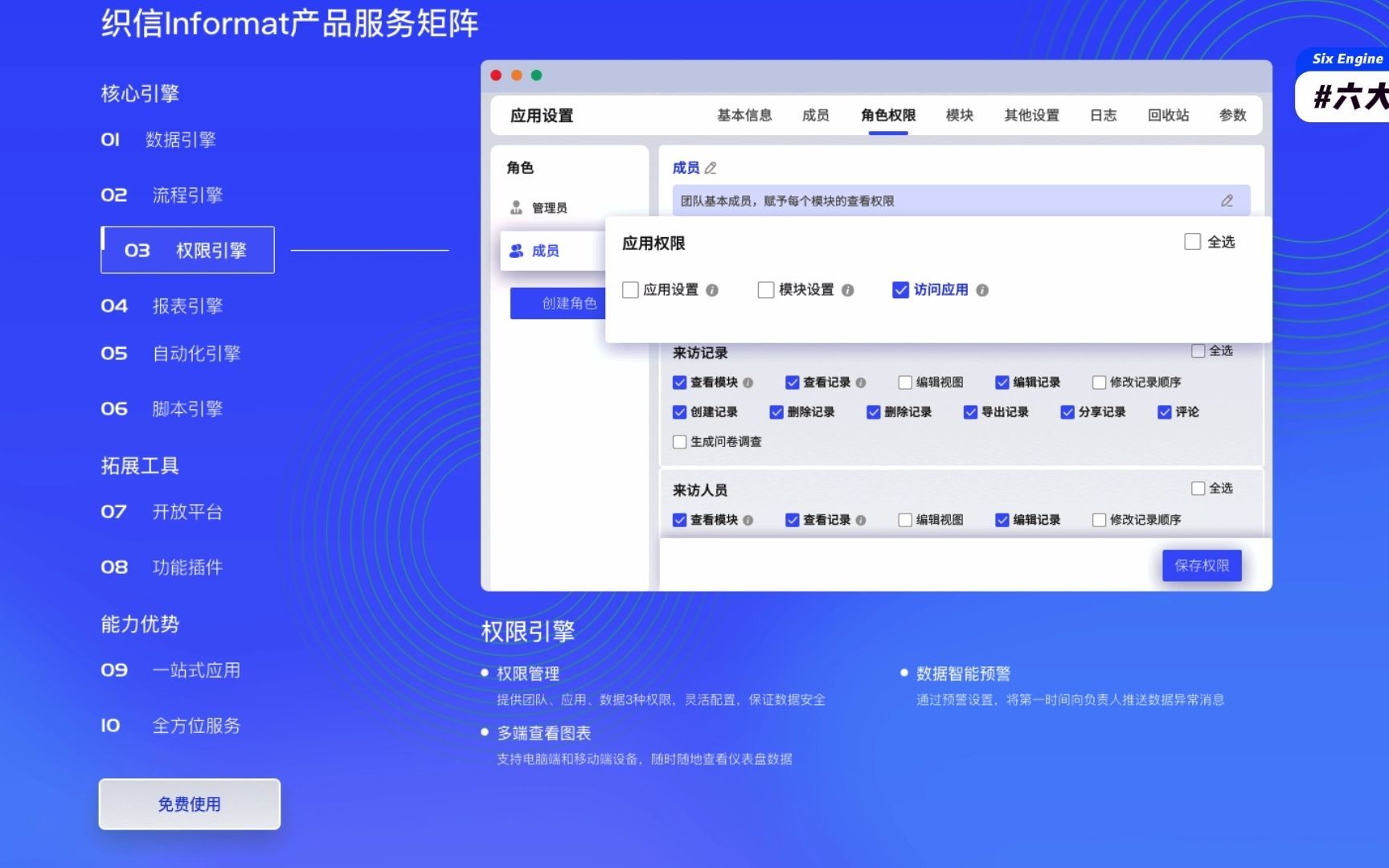Open the 基本信息 tab

pyautogui.click(x=744, y=116)
